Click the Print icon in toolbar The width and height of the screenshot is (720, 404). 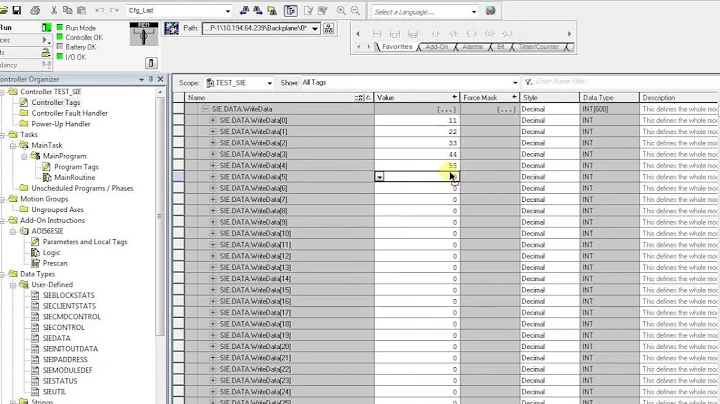pos(35,10)
